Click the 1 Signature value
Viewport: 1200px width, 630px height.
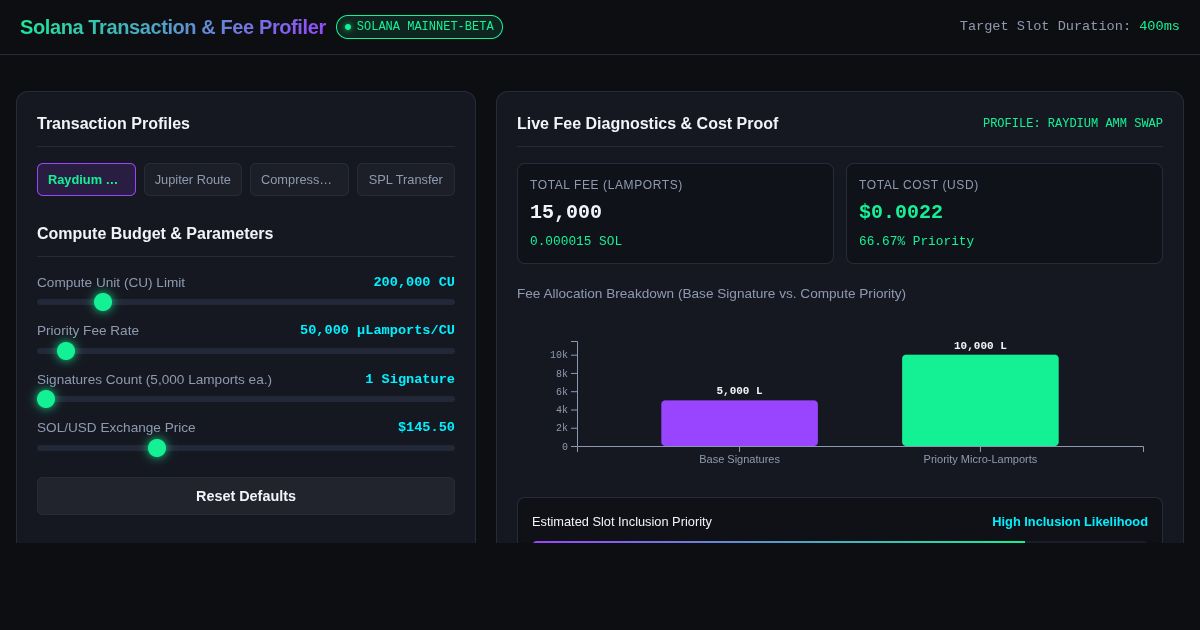click(410, 380)
